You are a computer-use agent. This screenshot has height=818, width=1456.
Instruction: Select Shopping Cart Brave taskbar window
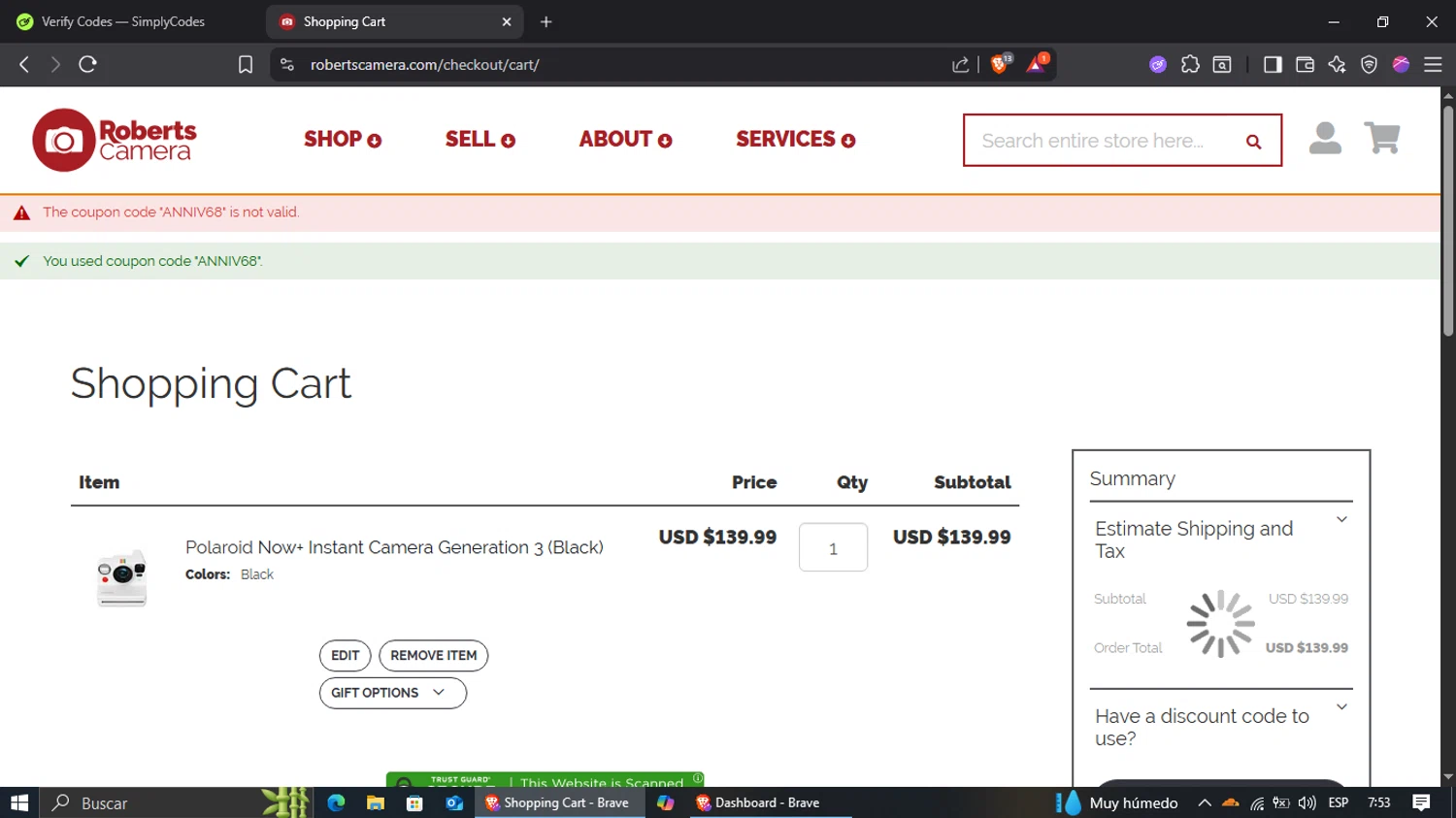pyautogui.click(x=559, y=802)
